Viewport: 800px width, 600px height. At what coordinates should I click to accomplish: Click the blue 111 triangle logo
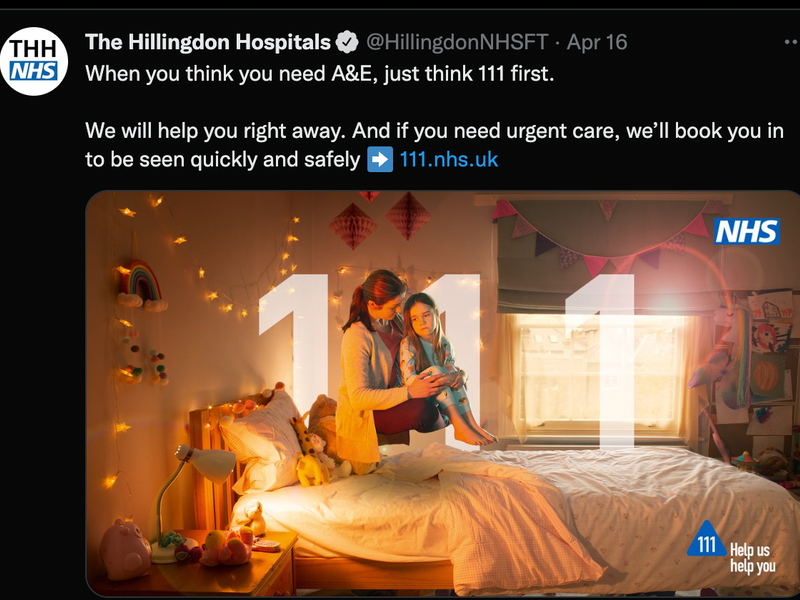(x=707, y=539)
